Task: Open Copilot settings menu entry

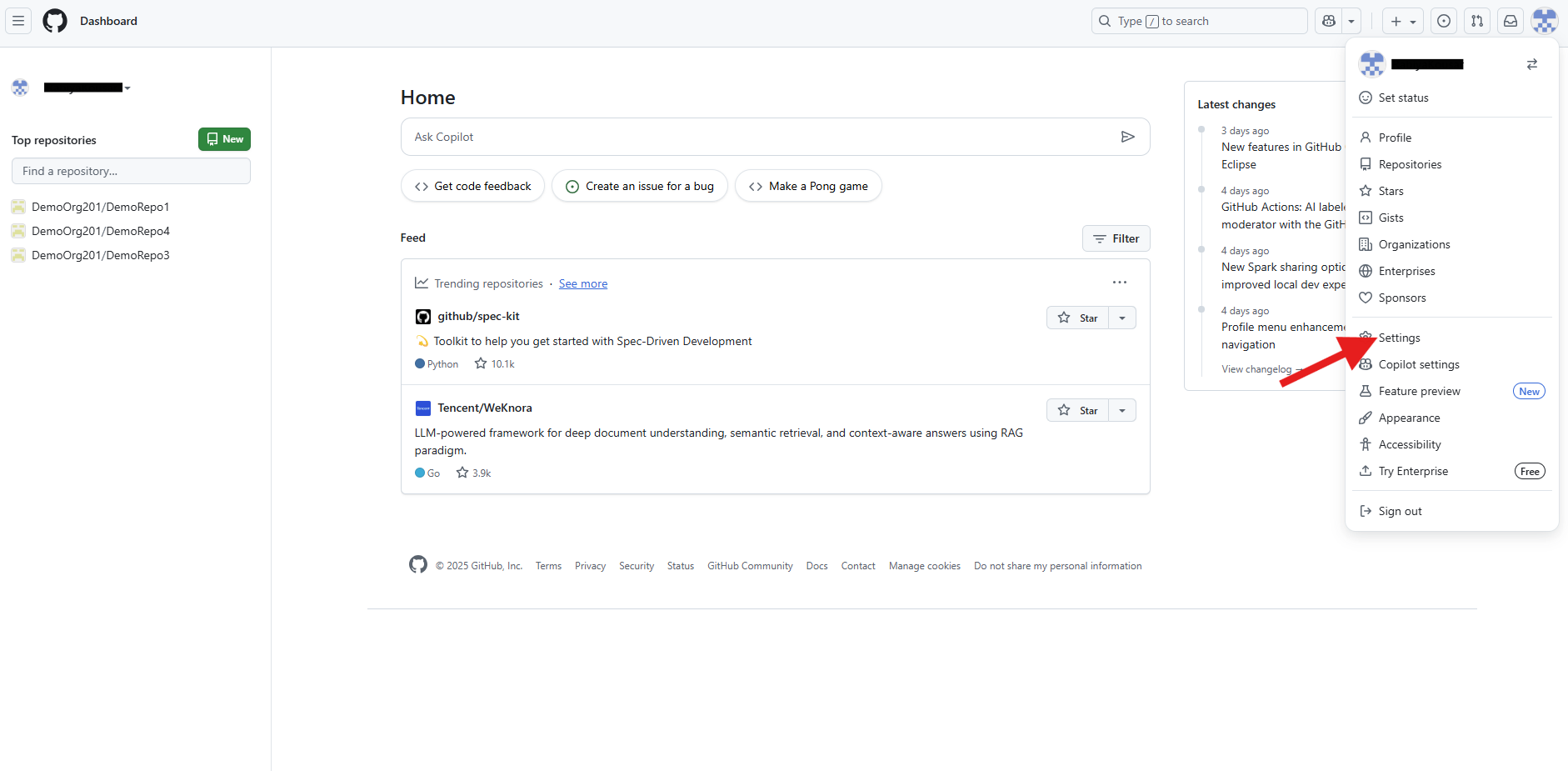Action: click(x=1418, y=364)
